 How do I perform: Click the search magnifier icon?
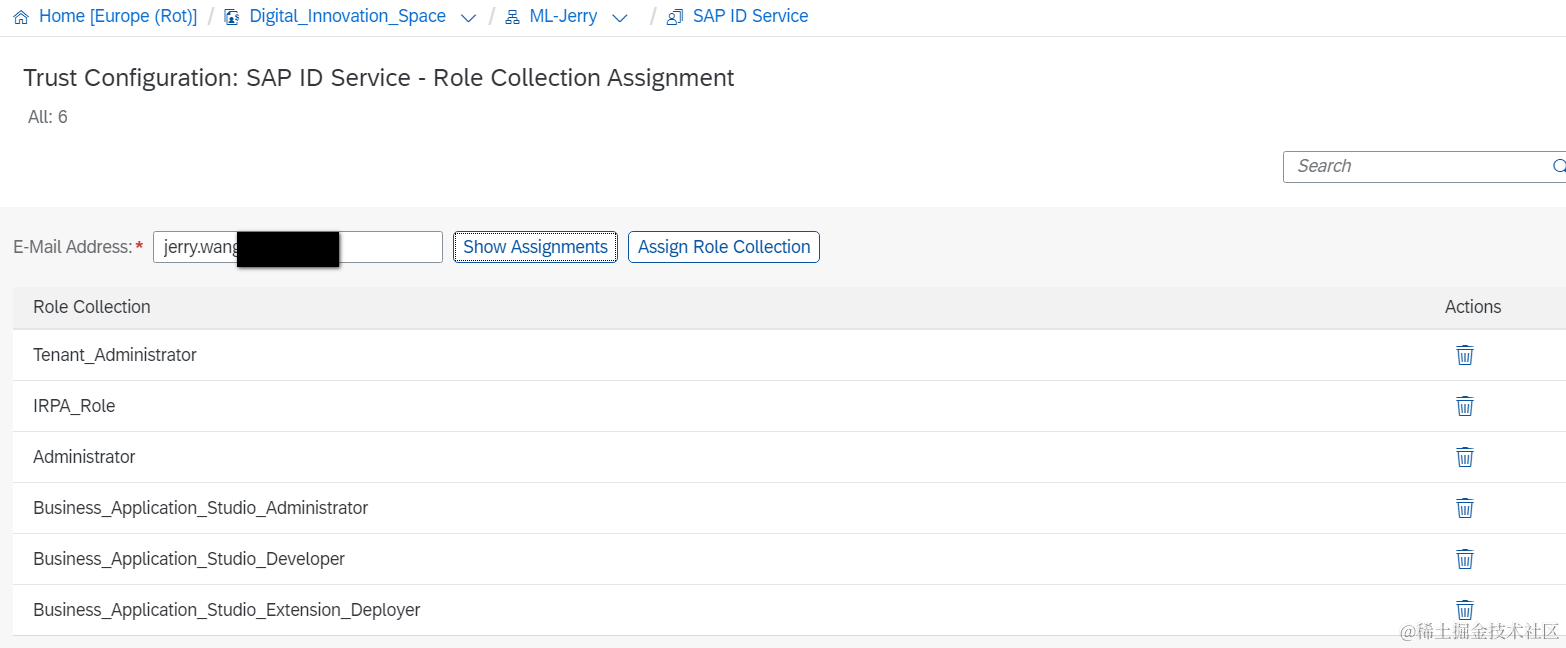1558,166
